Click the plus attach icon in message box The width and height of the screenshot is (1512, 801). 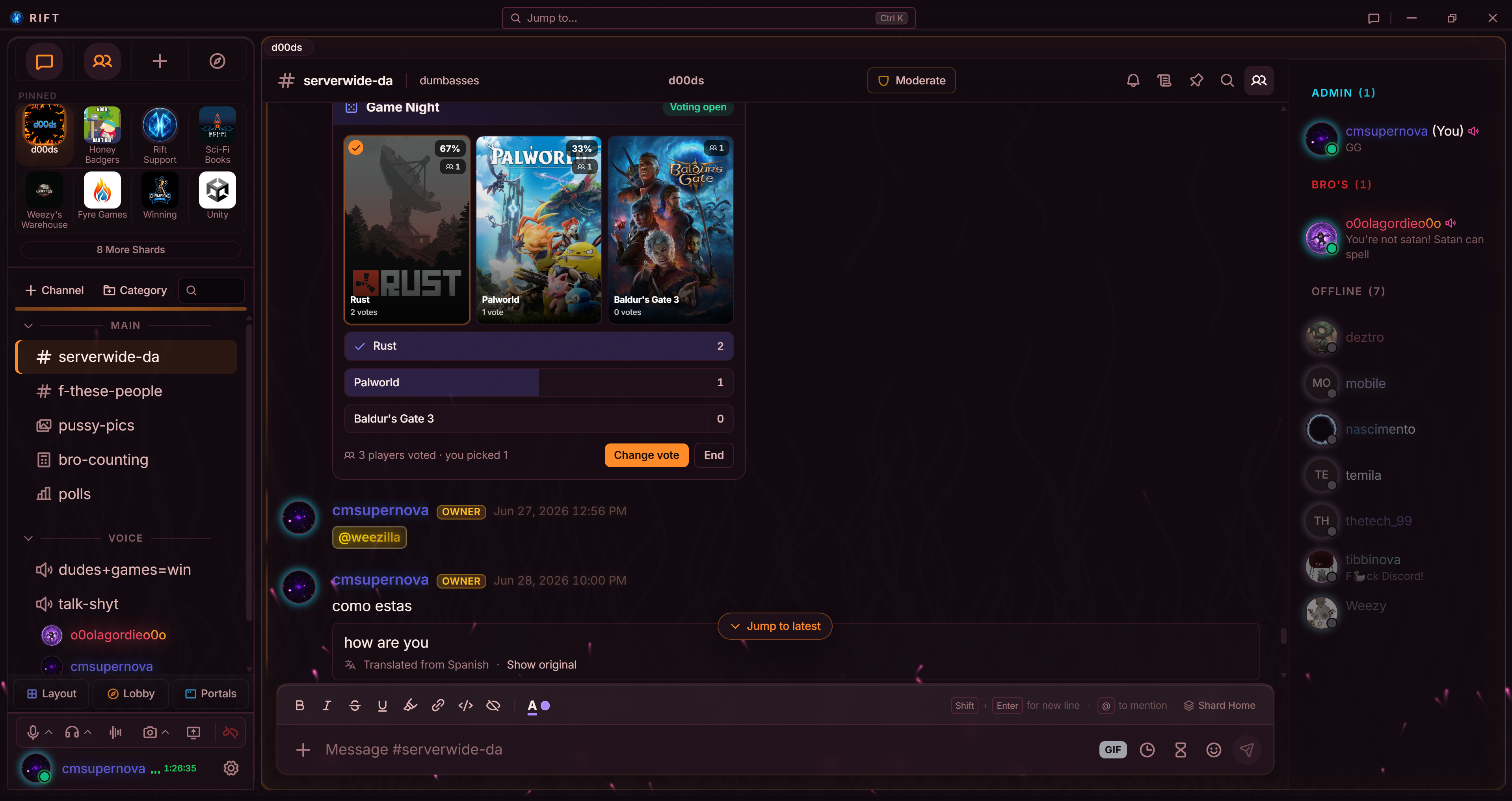303,749
